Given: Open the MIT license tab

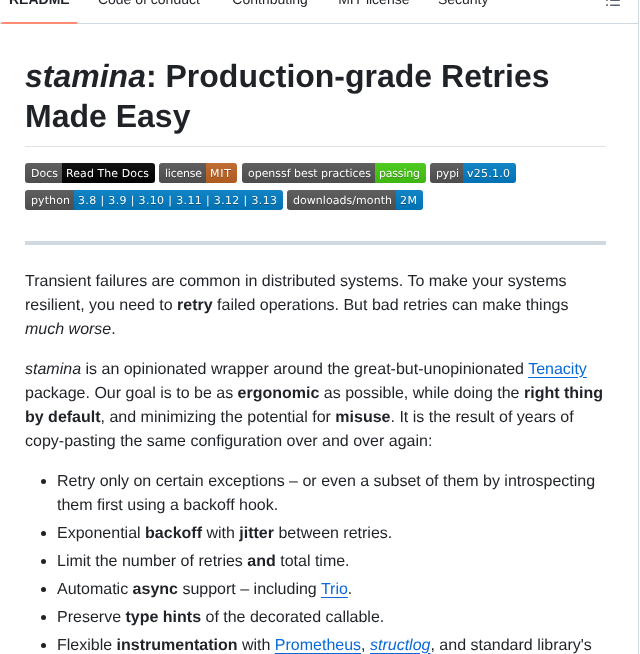Looking at the screenshot, I should point(373,3).
